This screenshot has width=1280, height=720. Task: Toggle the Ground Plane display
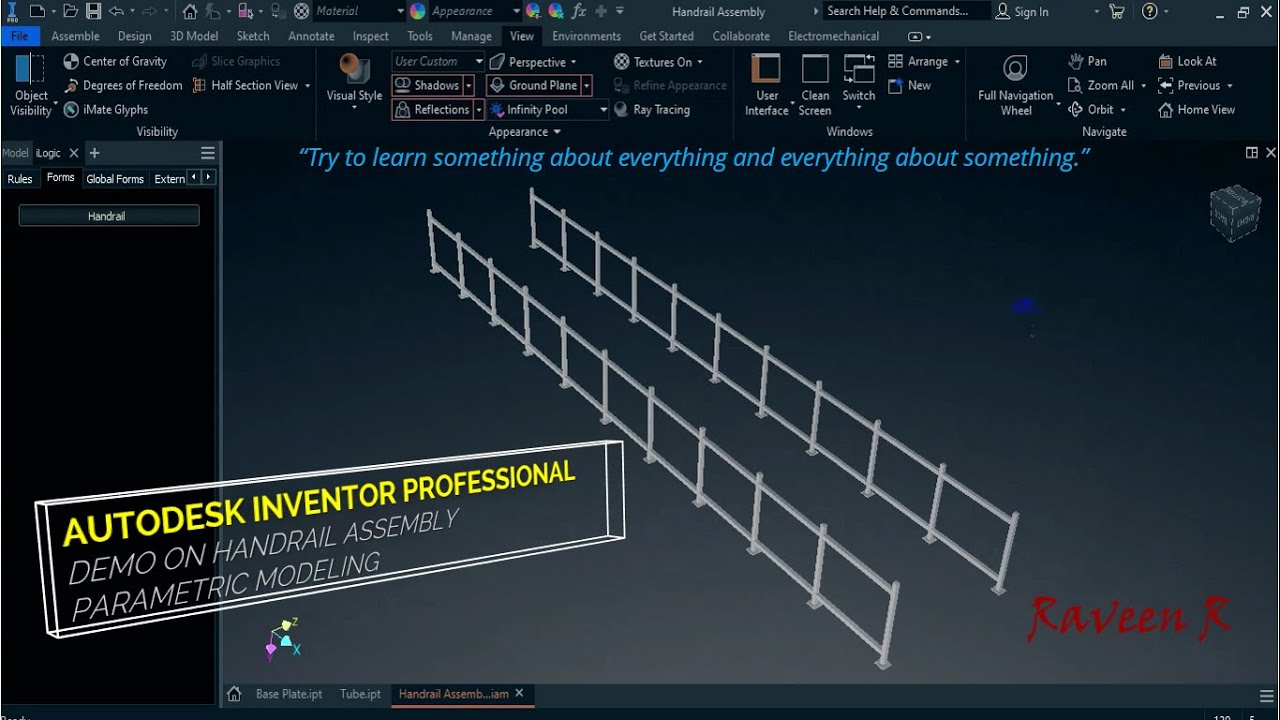[534, 85]
